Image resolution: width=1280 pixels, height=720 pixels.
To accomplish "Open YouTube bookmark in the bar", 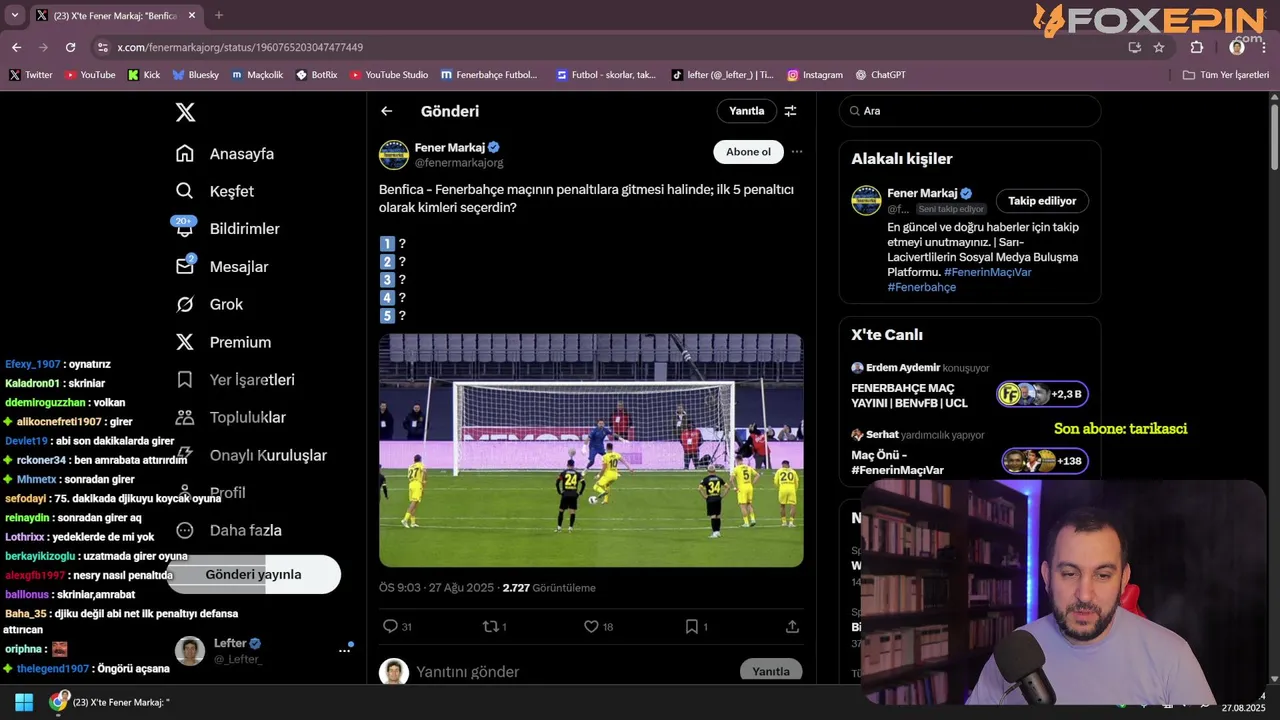I will click(90, 75).
